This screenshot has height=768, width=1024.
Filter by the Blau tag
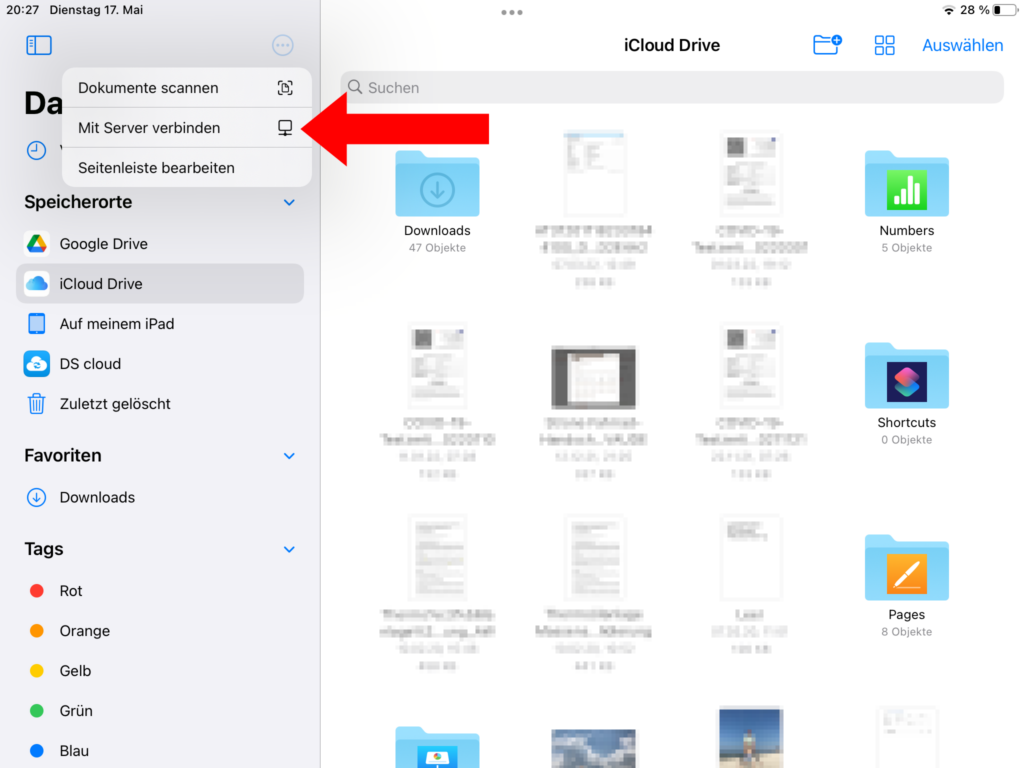coord(160,751)
